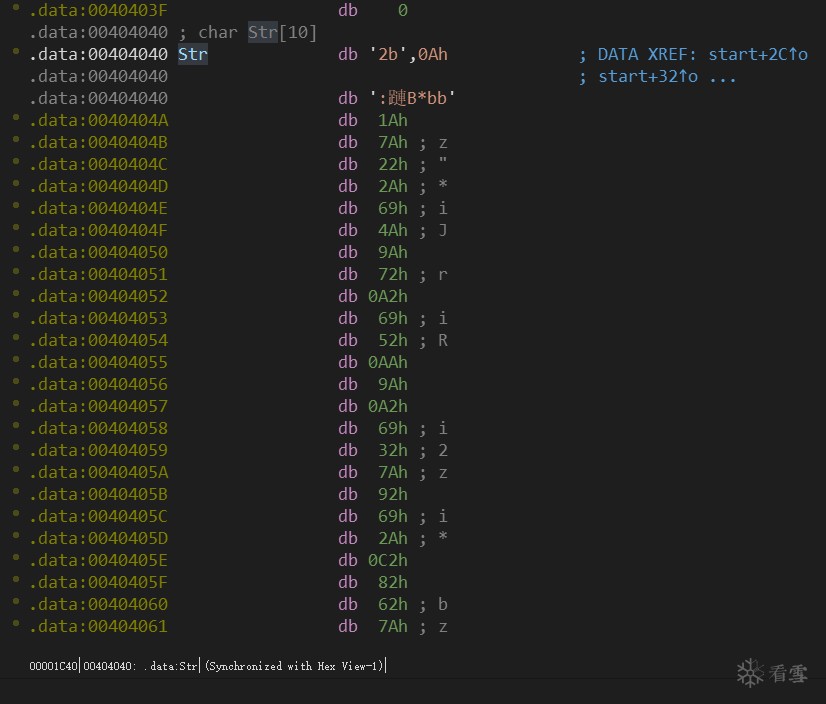Click the breakpoint dot at address 00404050
Screen dimensions: 826x704
click(16, 251)
